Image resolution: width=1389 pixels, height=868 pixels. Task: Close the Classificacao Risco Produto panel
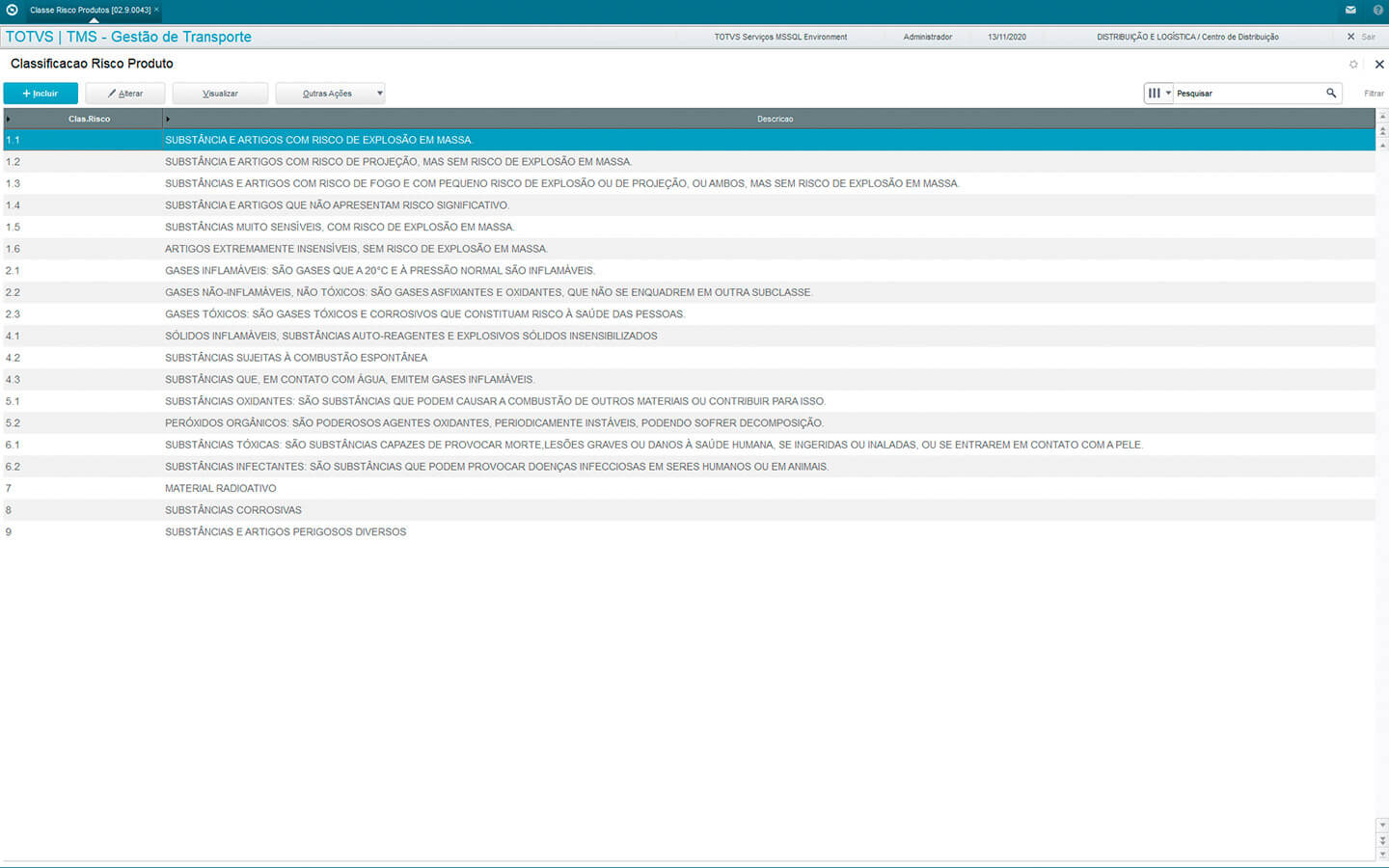(1379, 65)
